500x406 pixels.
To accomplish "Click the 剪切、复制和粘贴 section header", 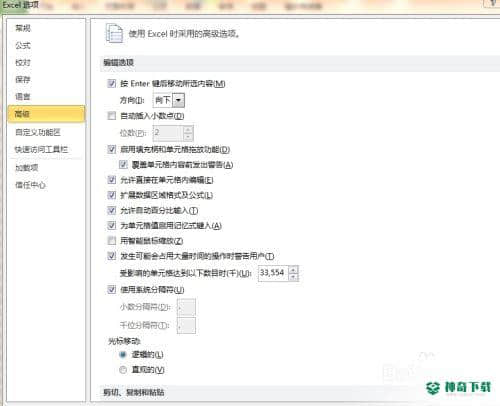I will tap(134, 392).
